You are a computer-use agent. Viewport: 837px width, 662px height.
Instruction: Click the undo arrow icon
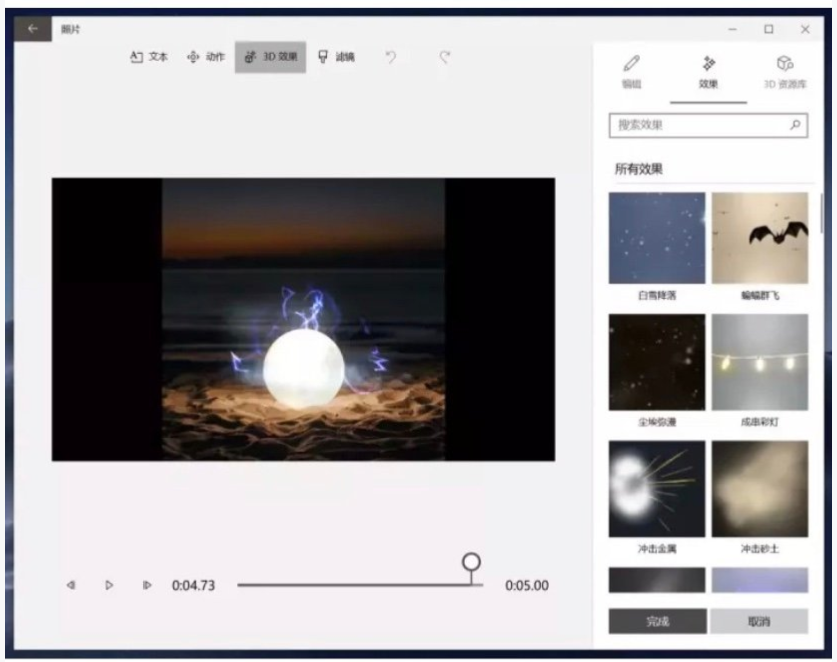point(391,57)
